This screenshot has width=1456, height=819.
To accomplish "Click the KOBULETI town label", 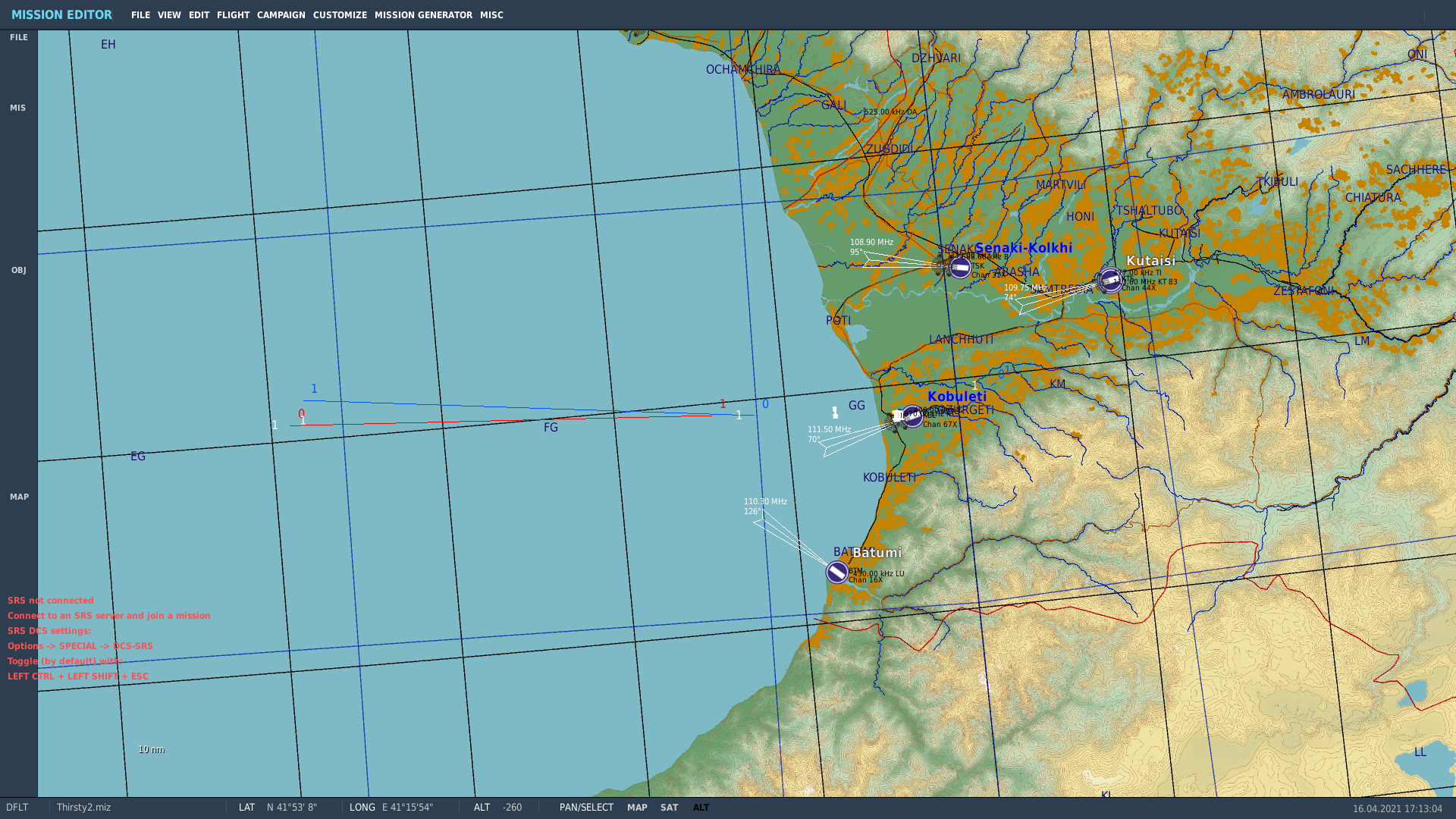I will click(890, 478).
